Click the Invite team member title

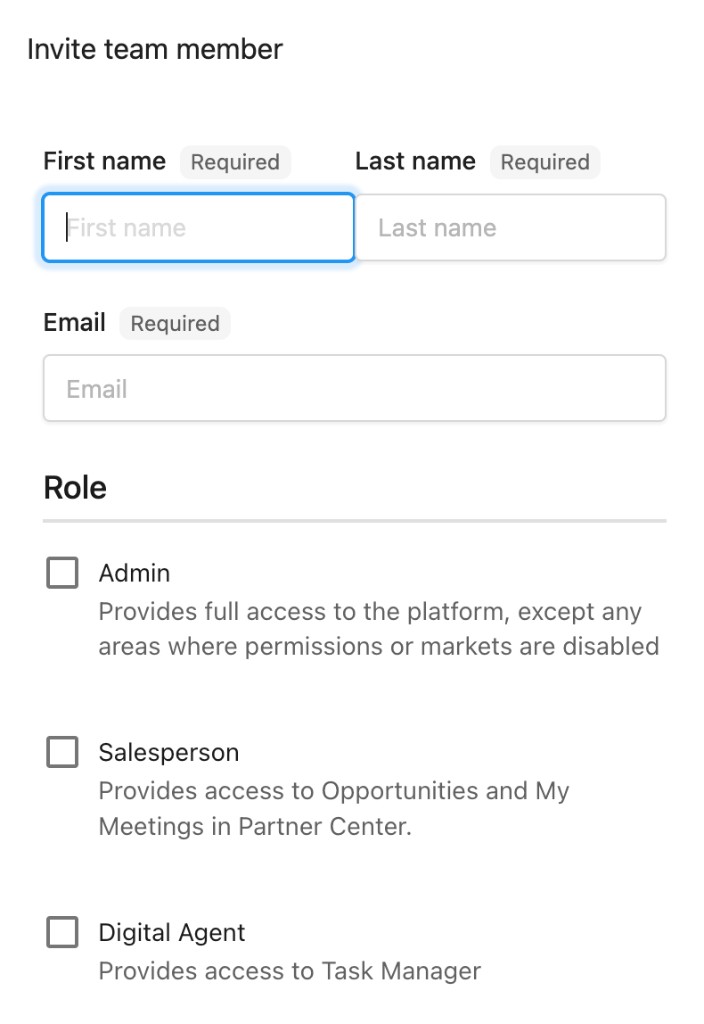coord(155,49)
